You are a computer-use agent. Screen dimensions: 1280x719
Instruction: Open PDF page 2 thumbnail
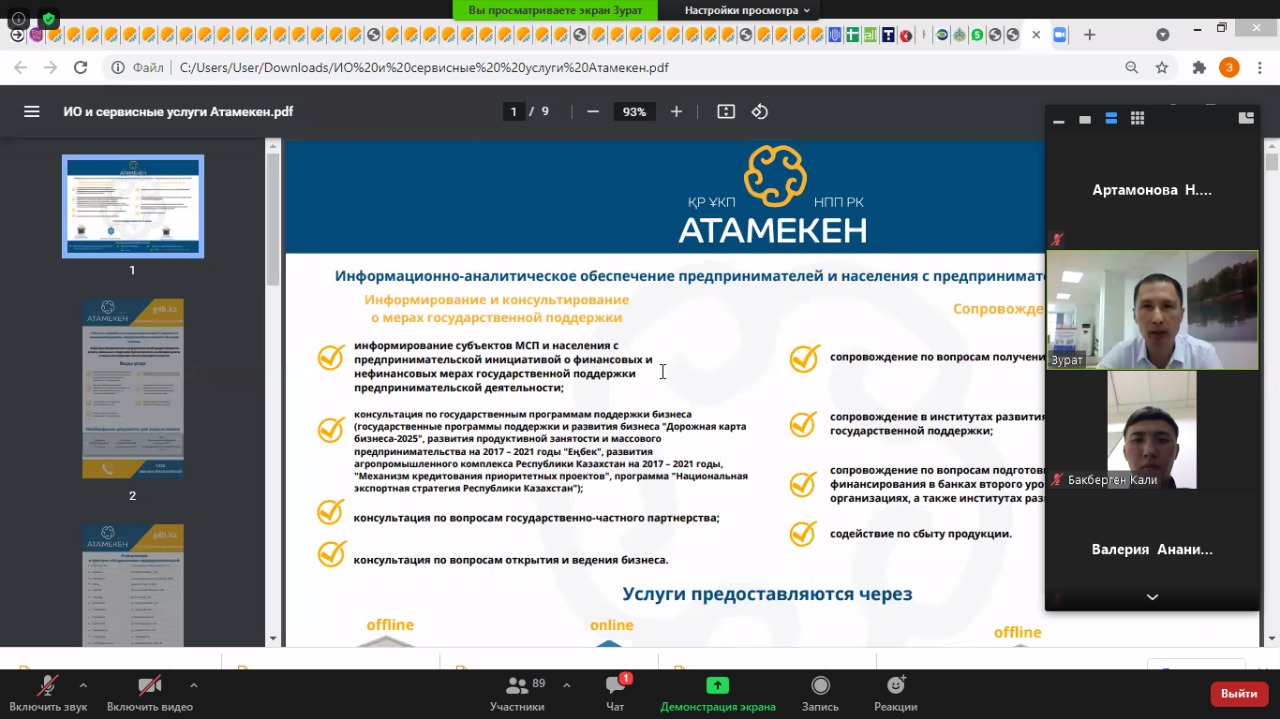[x=133, y=388]
